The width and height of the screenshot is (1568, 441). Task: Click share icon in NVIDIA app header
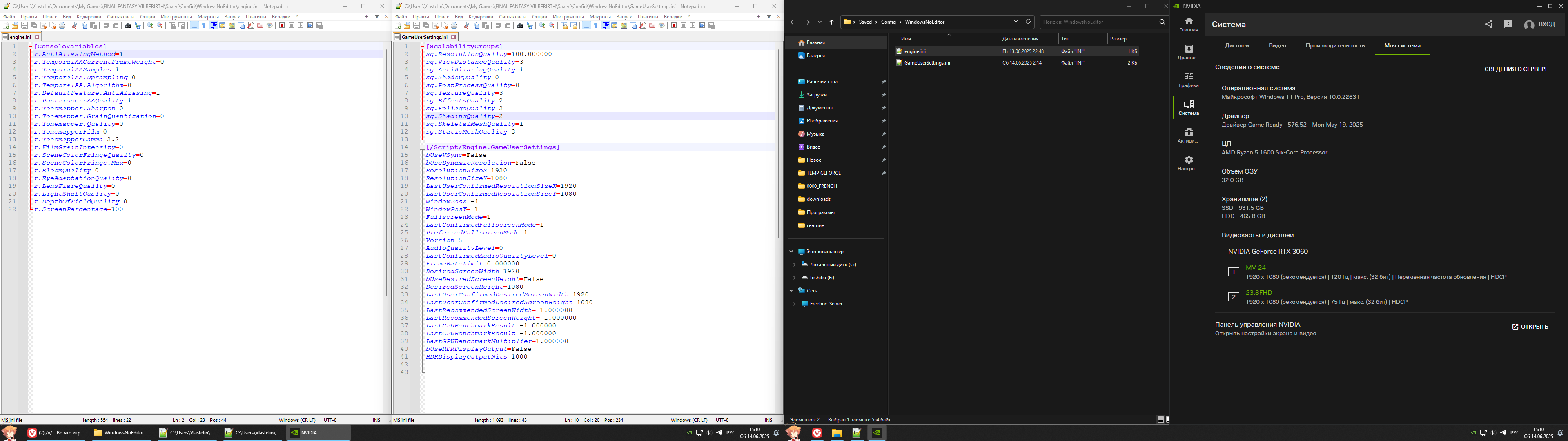tap(1488, 24)
